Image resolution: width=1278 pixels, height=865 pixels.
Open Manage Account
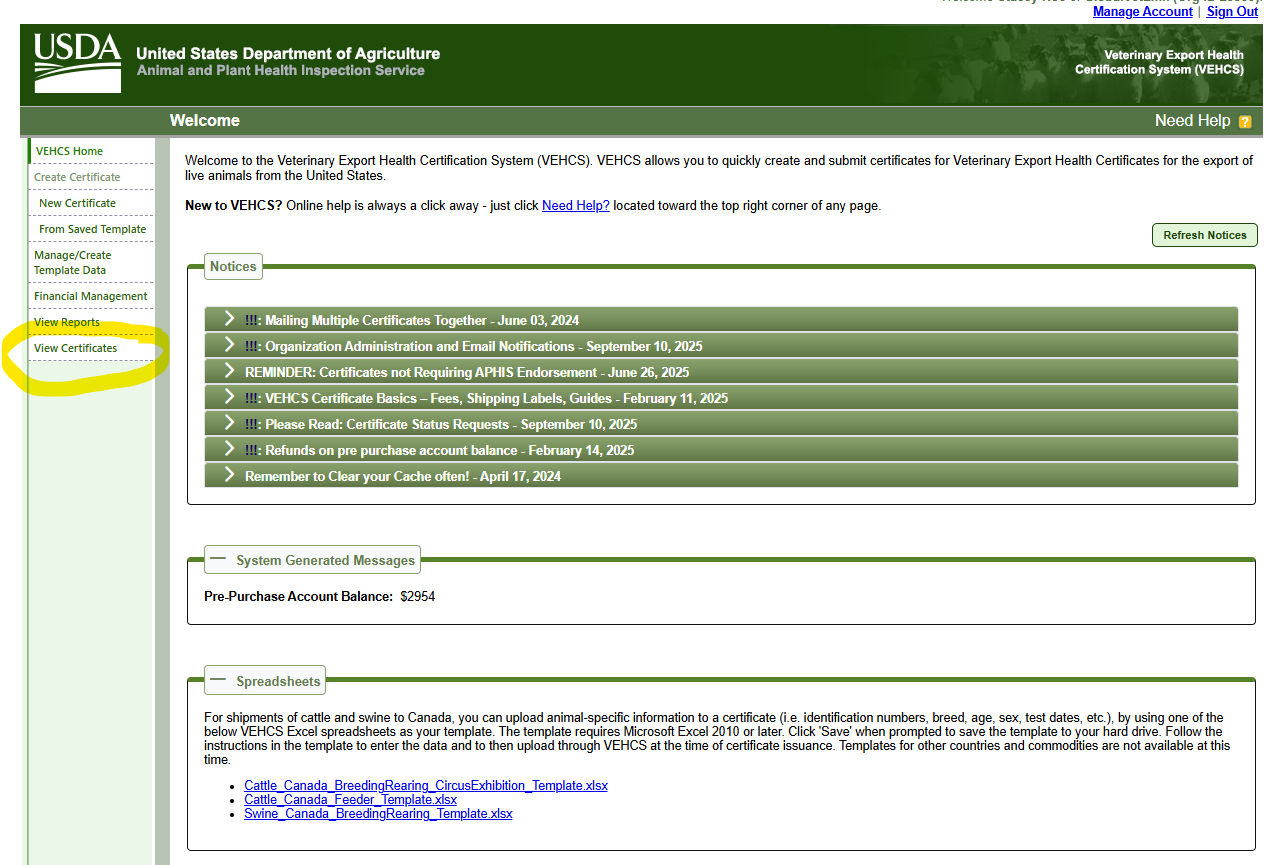1142,11
